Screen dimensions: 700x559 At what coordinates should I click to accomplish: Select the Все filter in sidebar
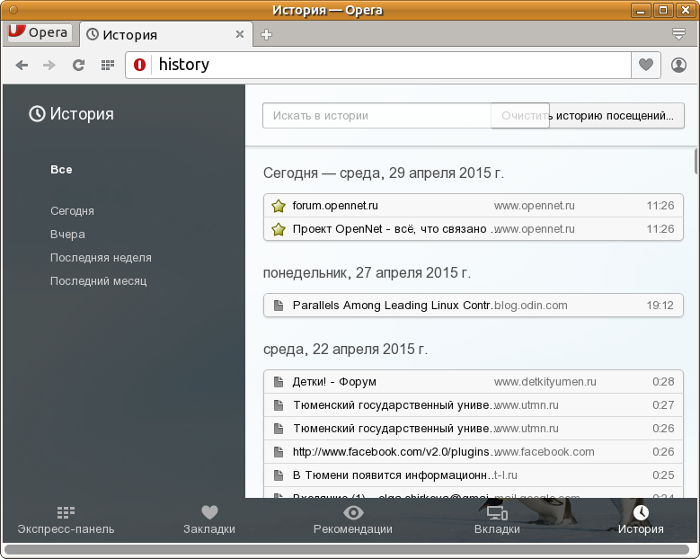61,170
